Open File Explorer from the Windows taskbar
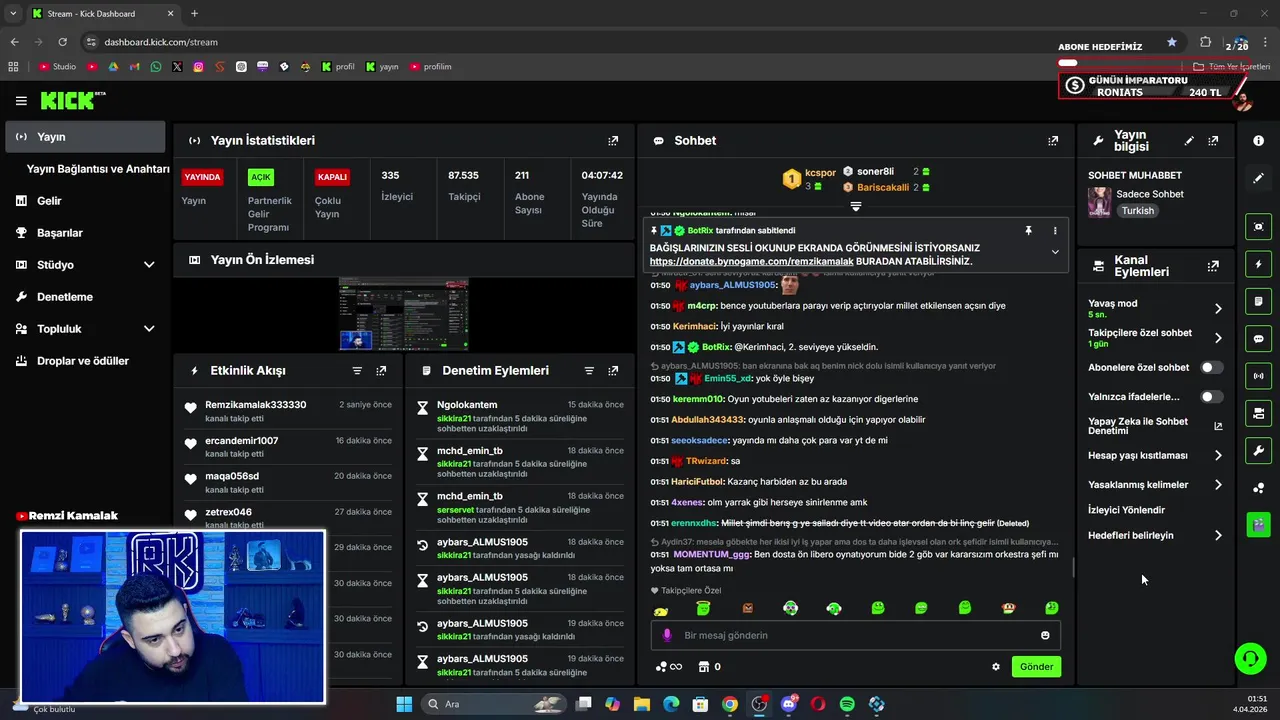The image size is (1280, 720). click(x=642, y=704)
